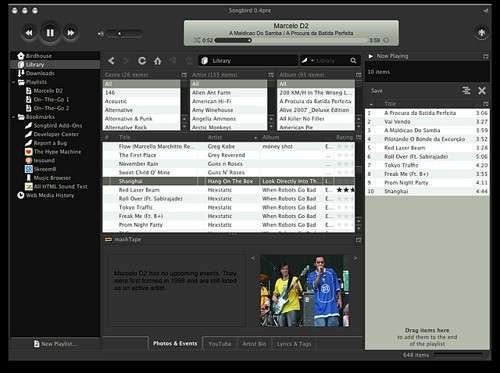Collapse the Playlists tree node
The image size is (500, 373).
point(13,82)
